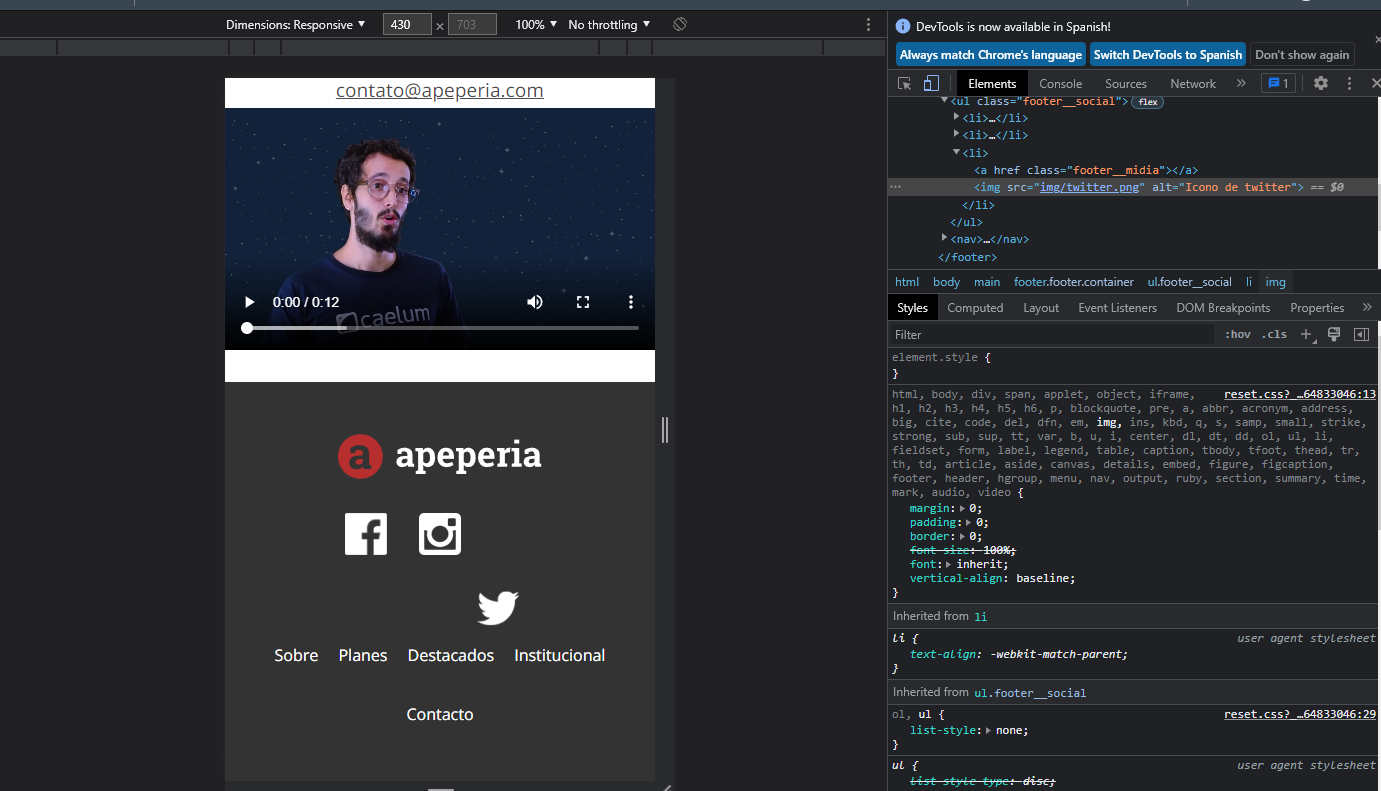Click Always match Chrome's language button
Image resolution: width=1381 pixels, height=791 pixels.
click(x=991, y=55)
